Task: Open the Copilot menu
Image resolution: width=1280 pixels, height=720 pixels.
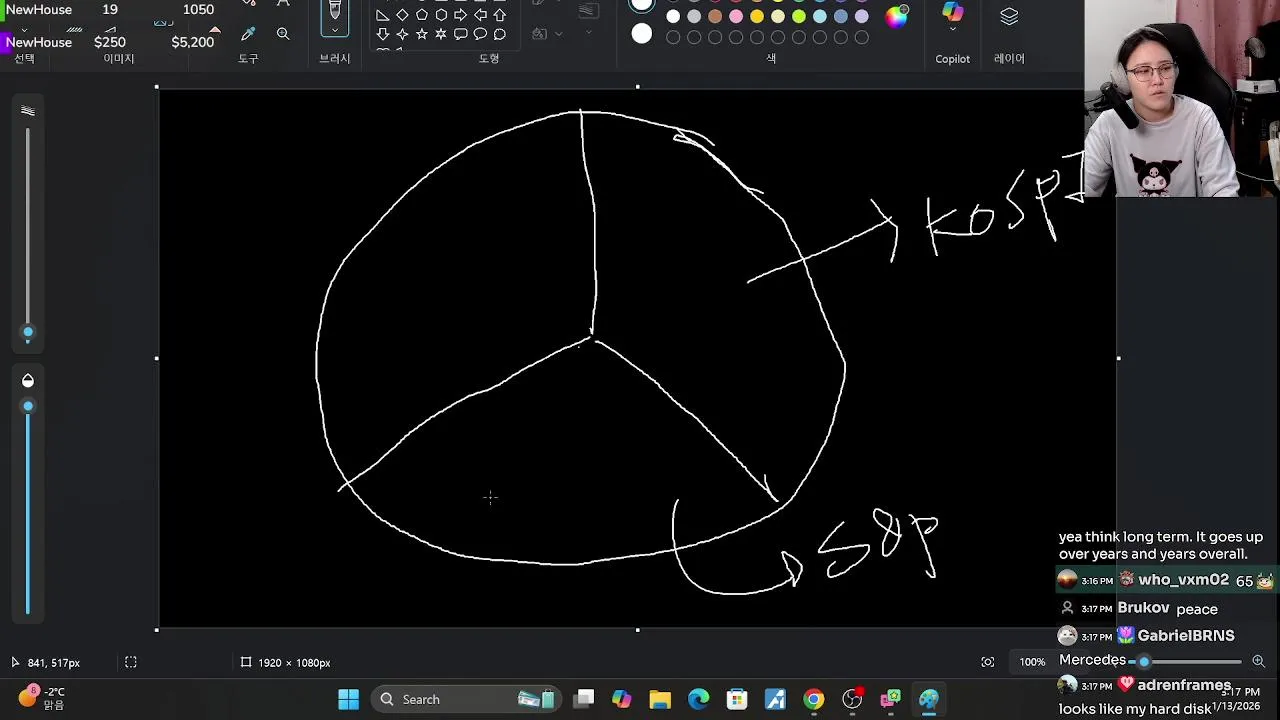Action: (952, 30)
